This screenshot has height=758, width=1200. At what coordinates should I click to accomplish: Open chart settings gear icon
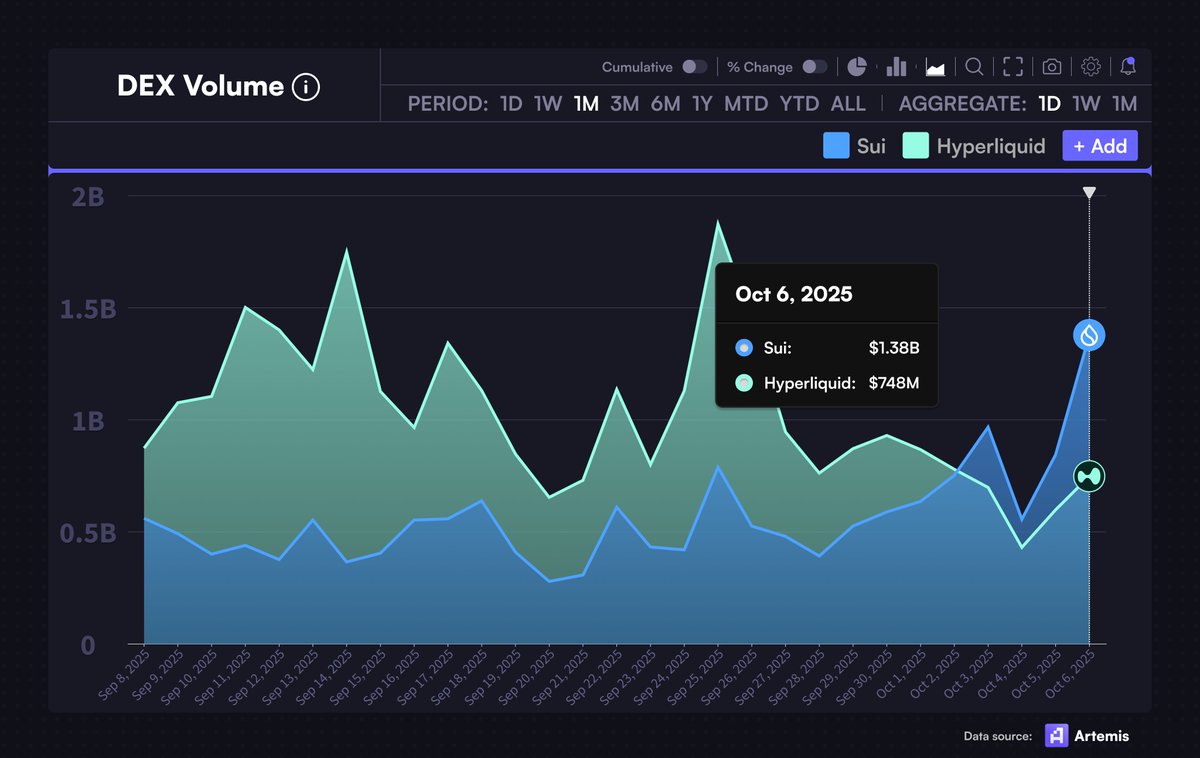tap(1091, 67)
